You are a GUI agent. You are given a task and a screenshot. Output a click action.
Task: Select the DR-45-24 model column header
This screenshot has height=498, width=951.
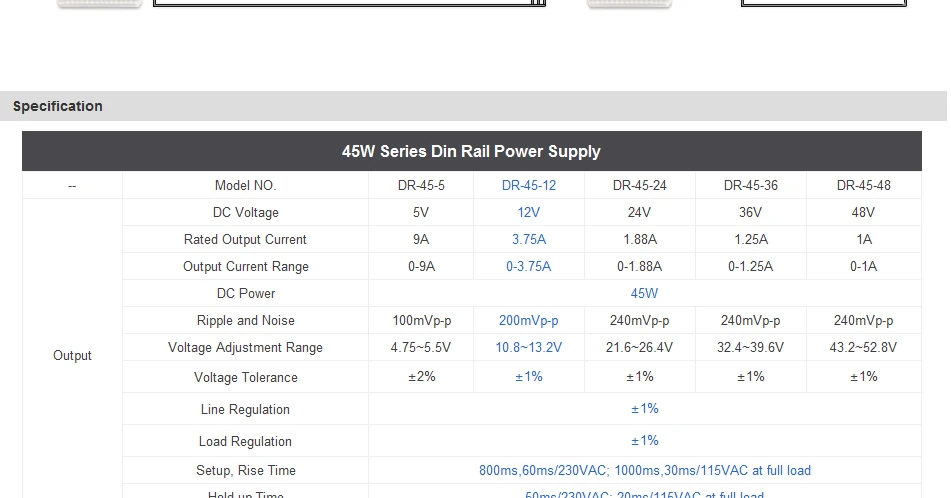pos(639,186)
